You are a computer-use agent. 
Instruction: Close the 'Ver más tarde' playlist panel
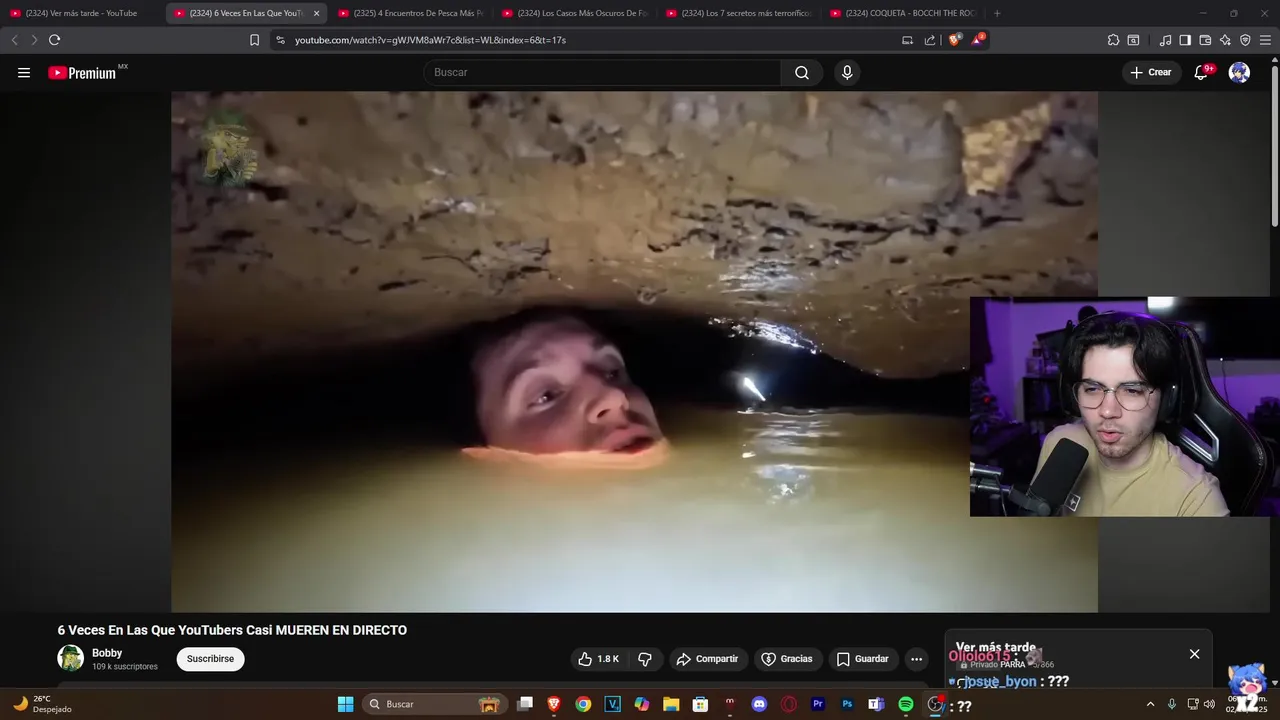click(x=1194, y=654)
